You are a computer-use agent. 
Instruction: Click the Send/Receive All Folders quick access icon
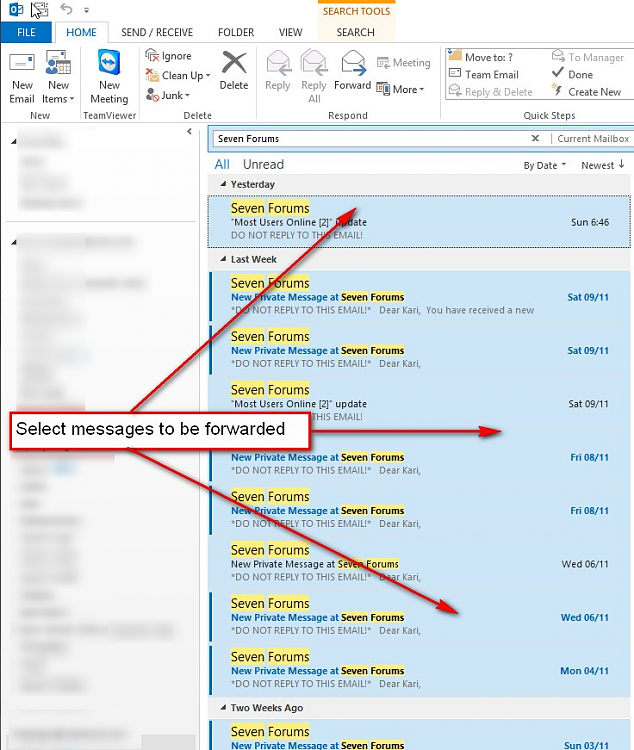[x=40, y=9]
